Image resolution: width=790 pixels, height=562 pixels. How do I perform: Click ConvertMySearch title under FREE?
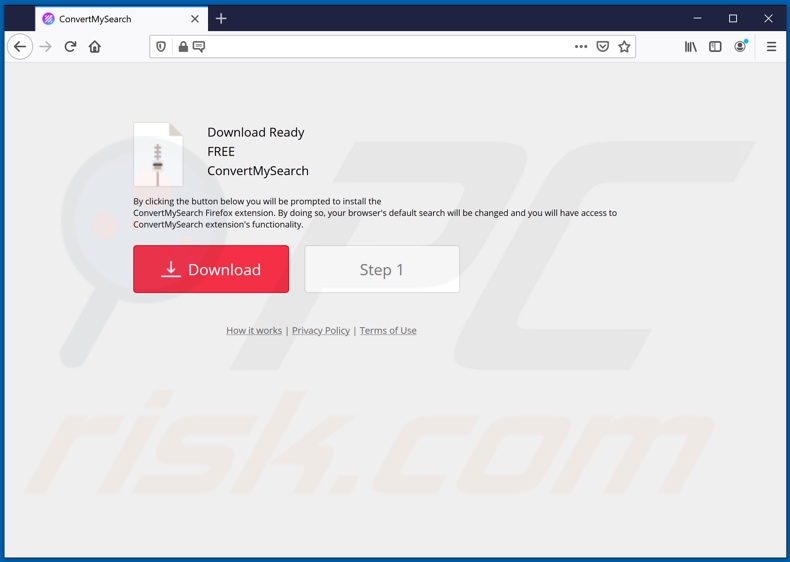tap(258, 171)
